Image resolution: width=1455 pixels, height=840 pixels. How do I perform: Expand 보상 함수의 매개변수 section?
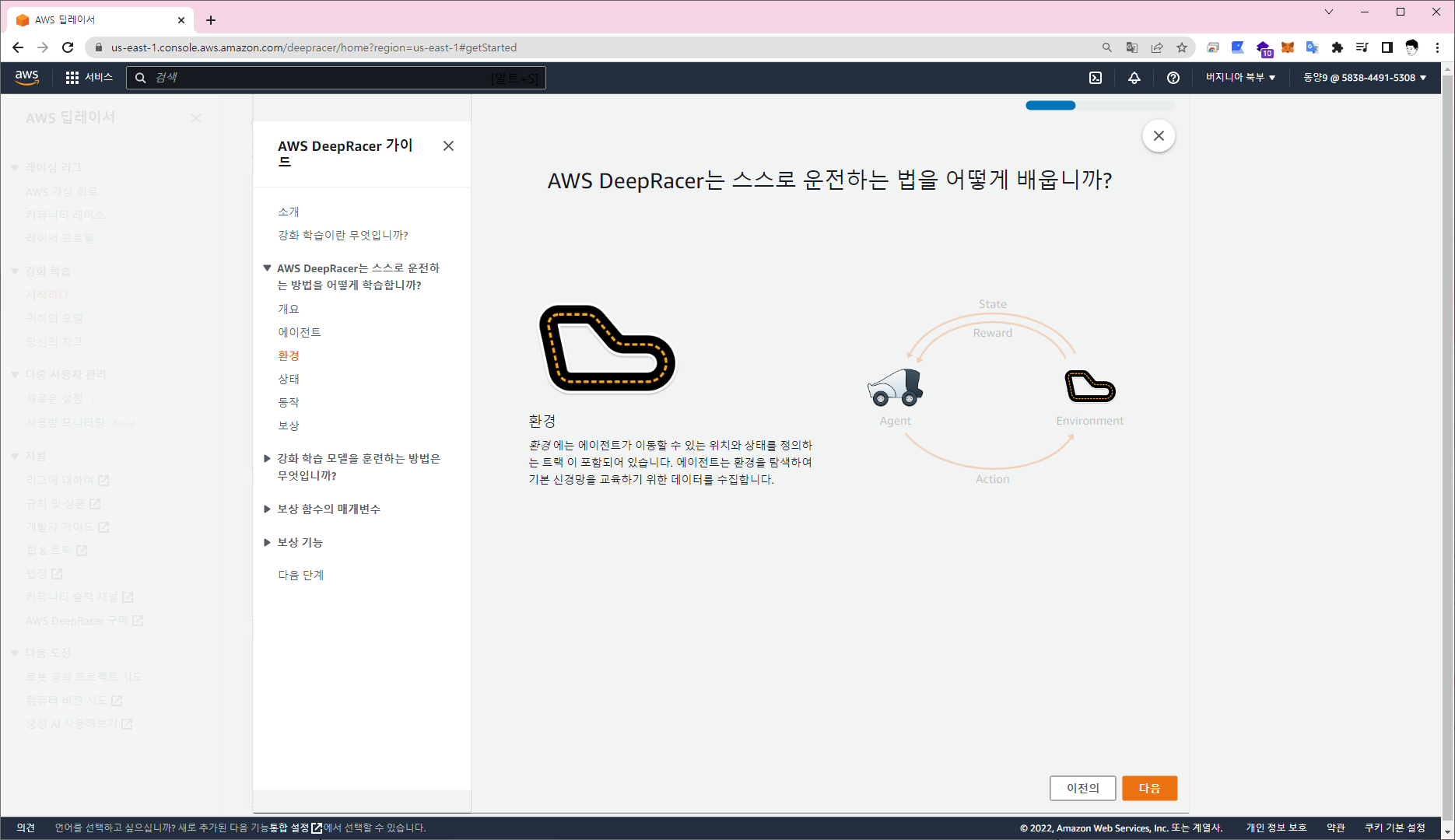[x=267, y=509]
